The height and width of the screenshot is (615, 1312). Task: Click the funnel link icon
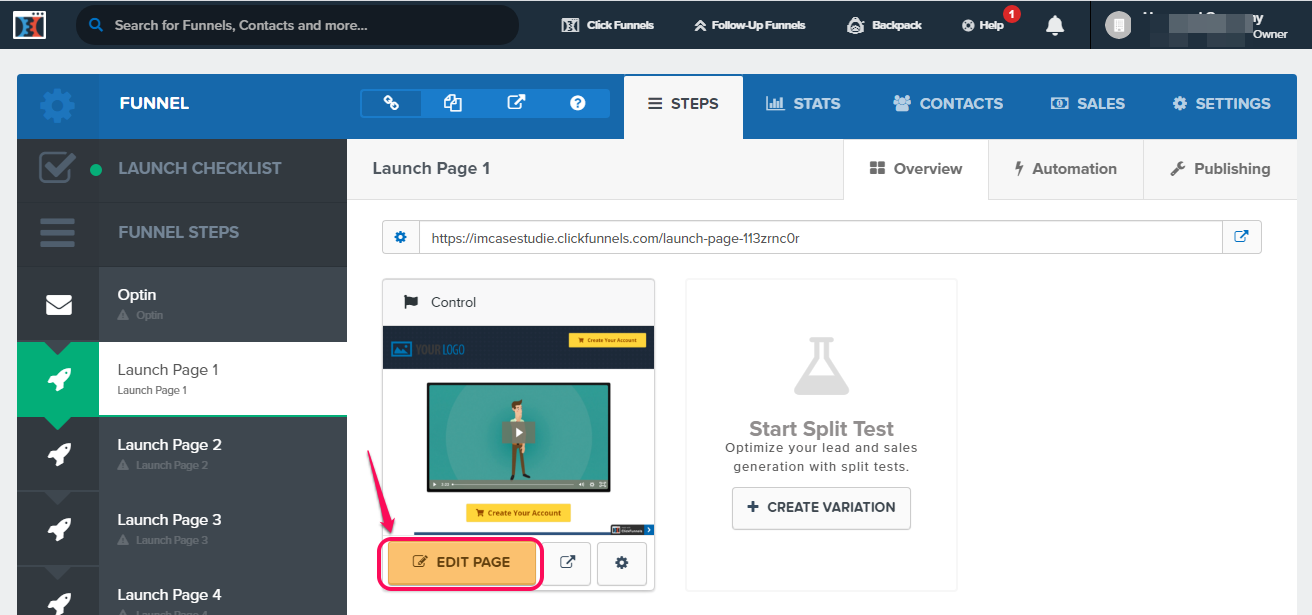(391, 103)
